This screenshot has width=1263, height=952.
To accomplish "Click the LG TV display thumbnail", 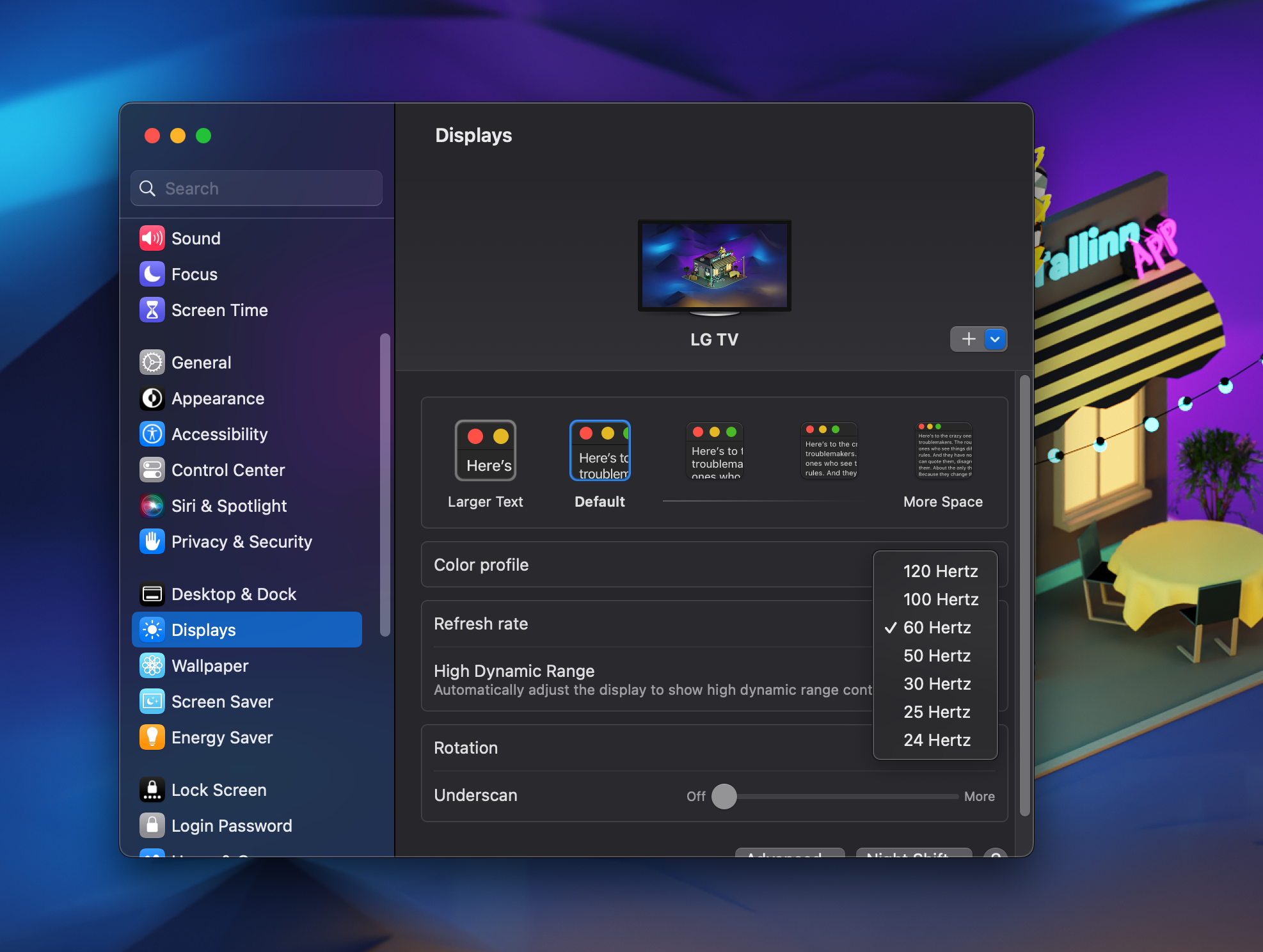I will point(714,266).
